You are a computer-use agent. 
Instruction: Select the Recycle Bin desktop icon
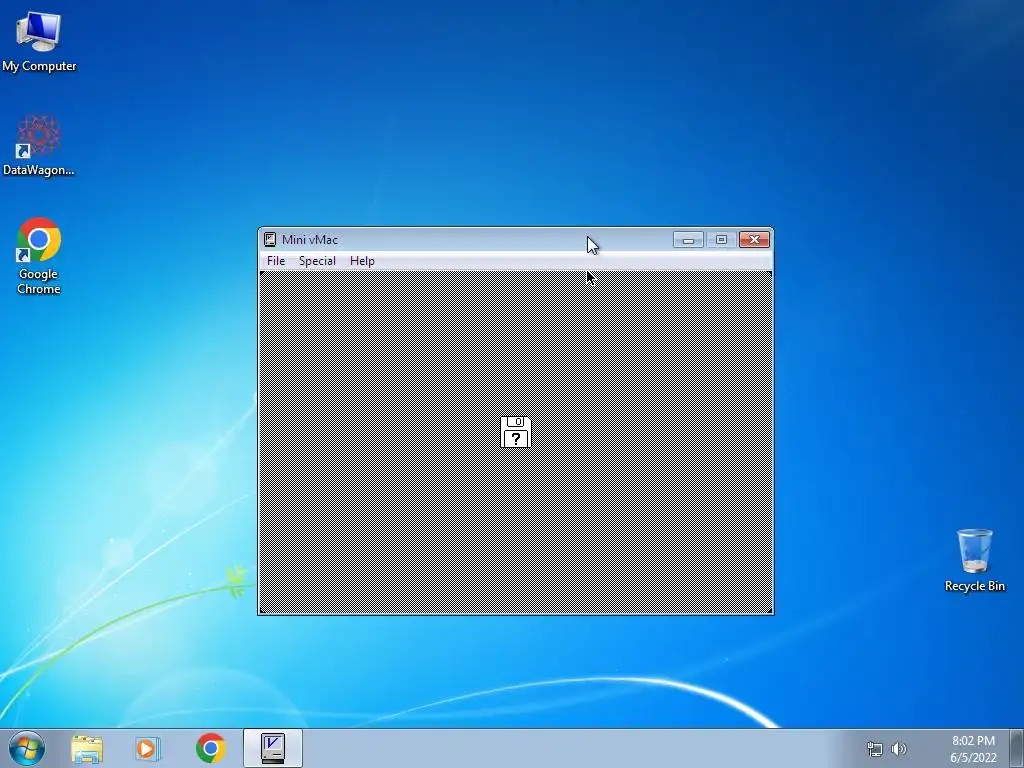pyautogui.click(x=974, y=560)
